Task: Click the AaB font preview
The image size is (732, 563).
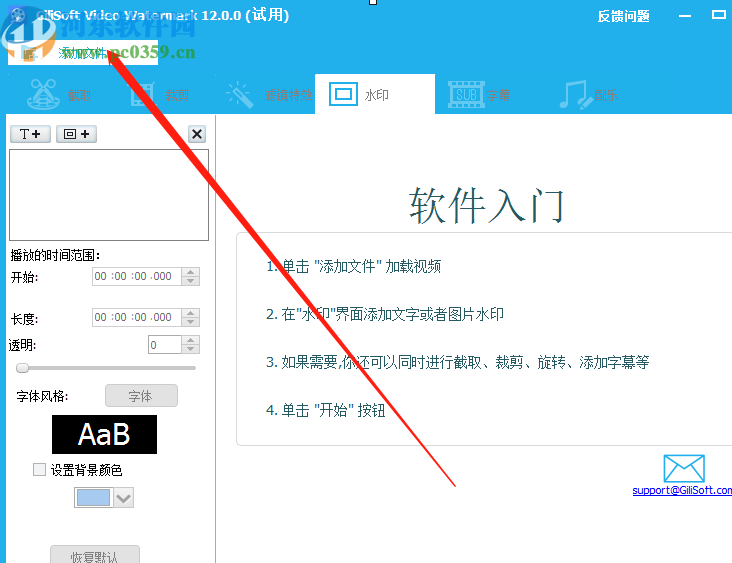Action: pos(104,435)
